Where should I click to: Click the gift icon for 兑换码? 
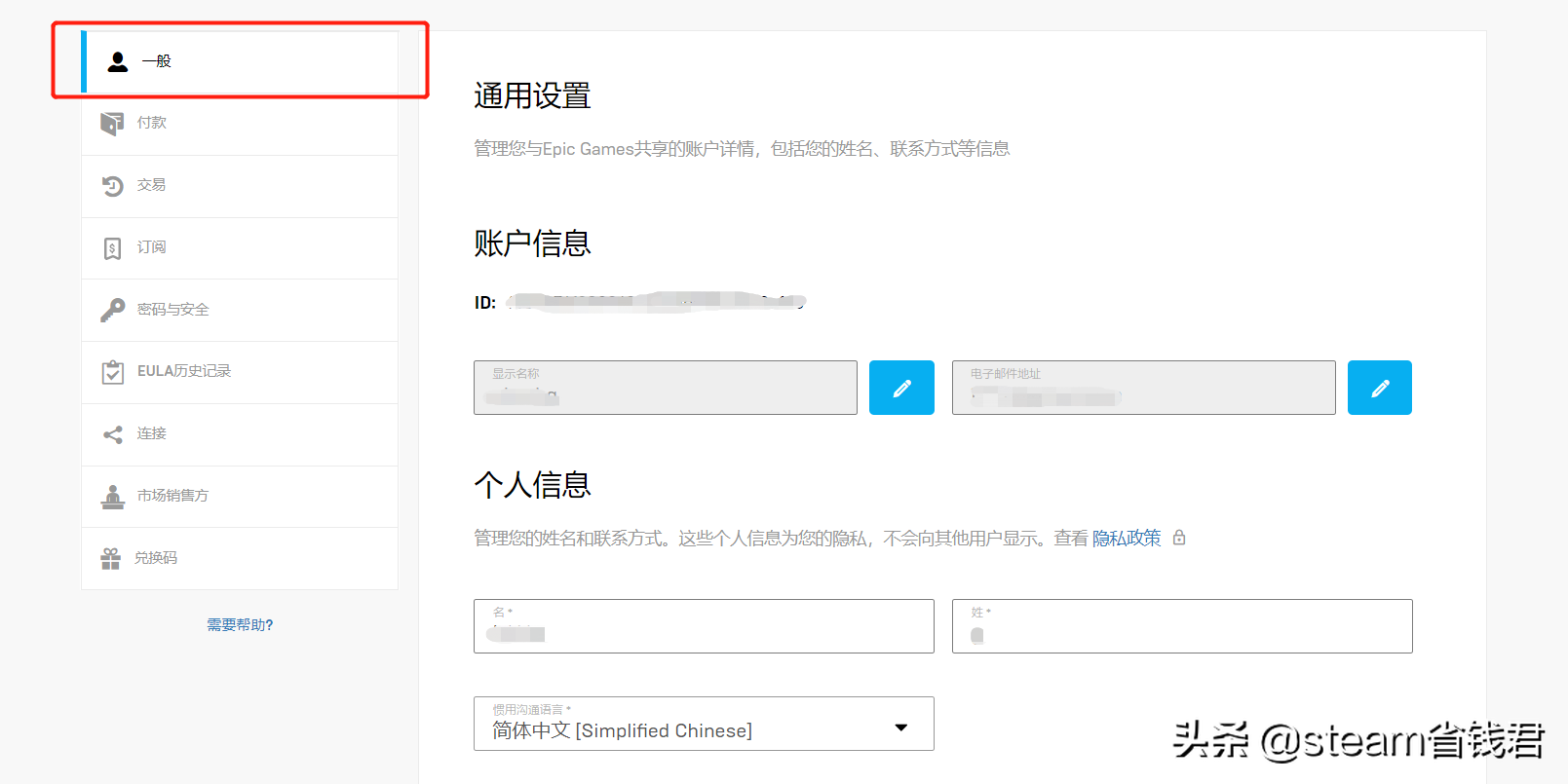pyautogui.click(x=111, y=558)
